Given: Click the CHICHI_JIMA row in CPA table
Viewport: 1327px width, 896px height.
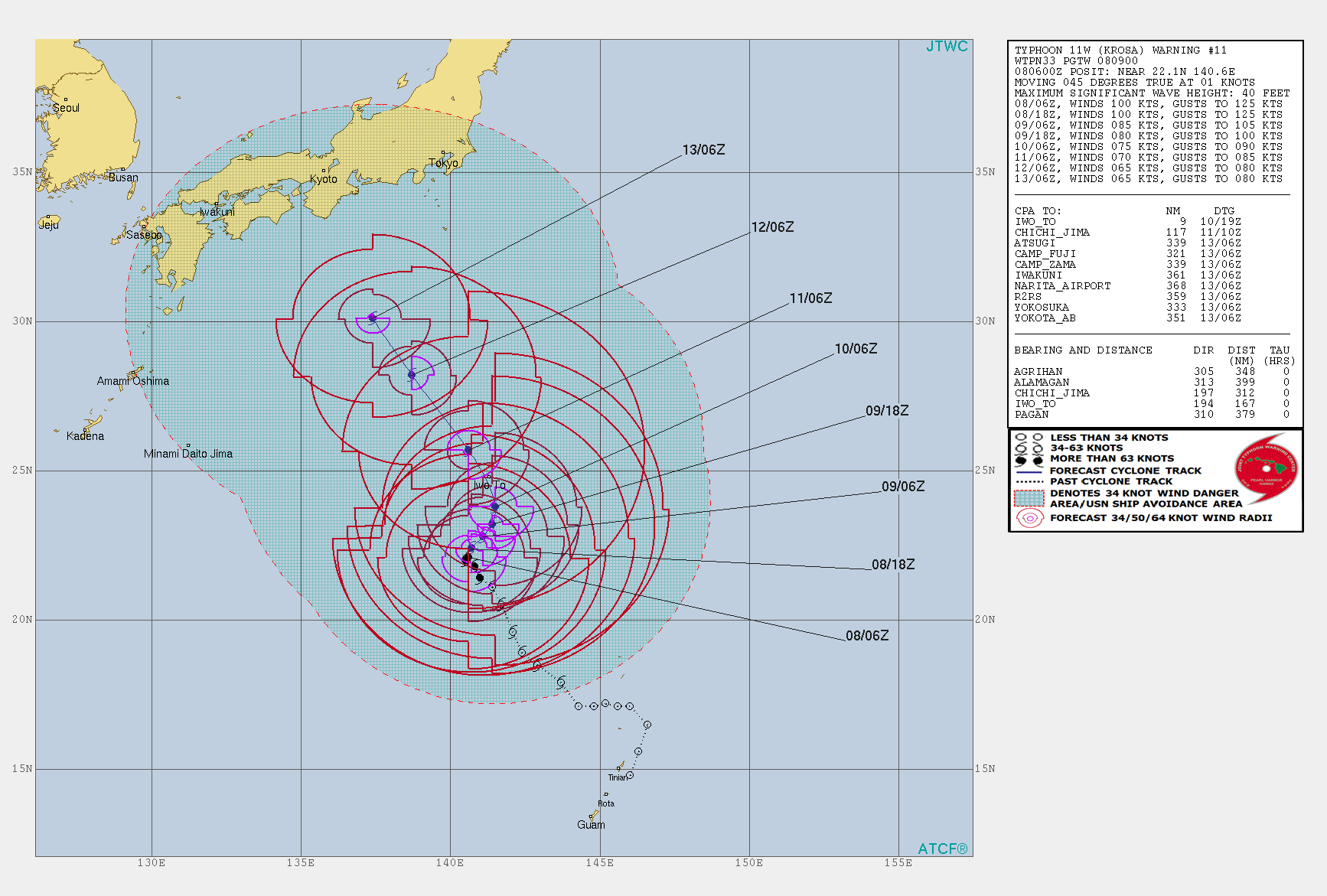Looking at the screenshot, I should (x=1051, y=233).
